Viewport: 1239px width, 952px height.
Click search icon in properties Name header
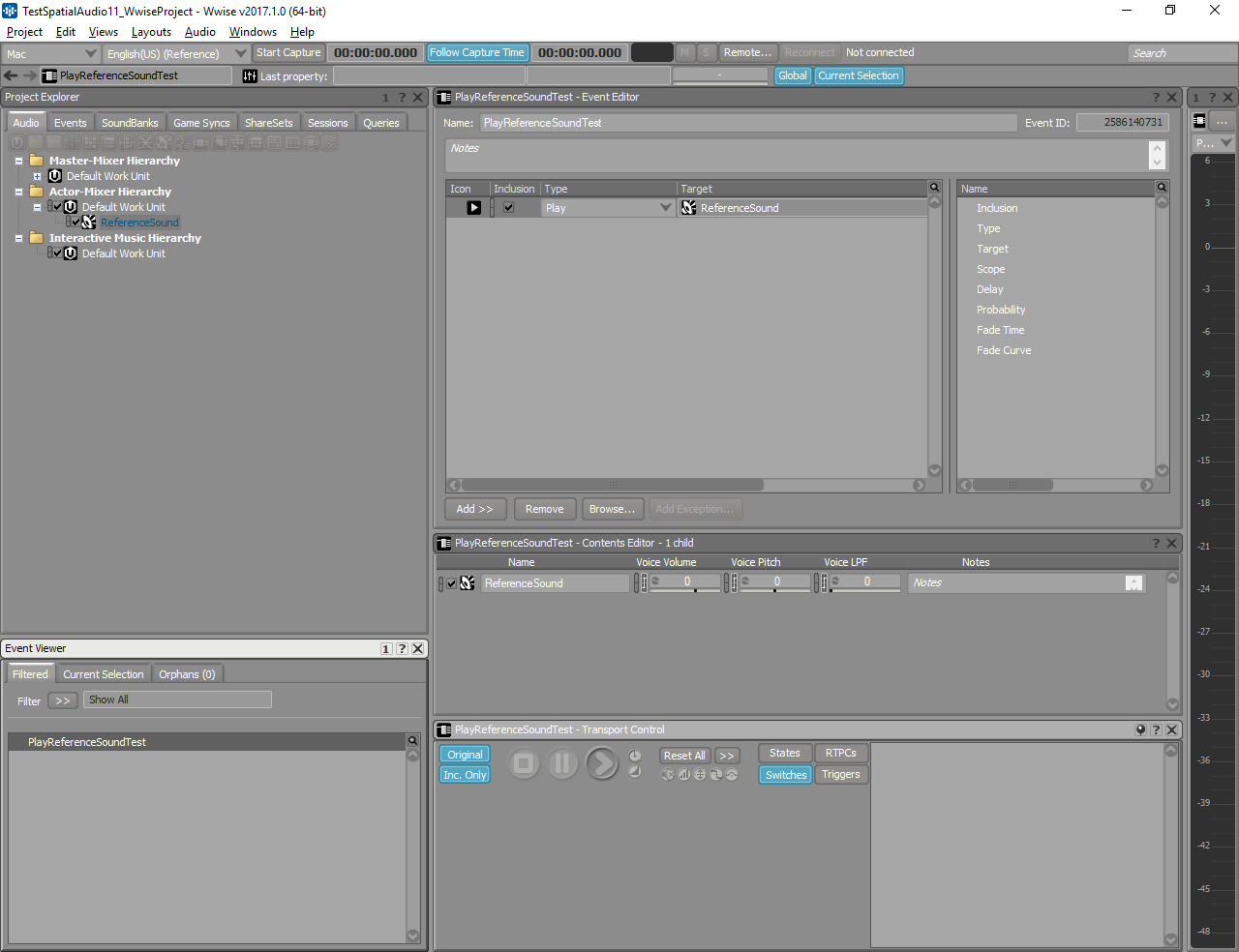point(1162,188)
